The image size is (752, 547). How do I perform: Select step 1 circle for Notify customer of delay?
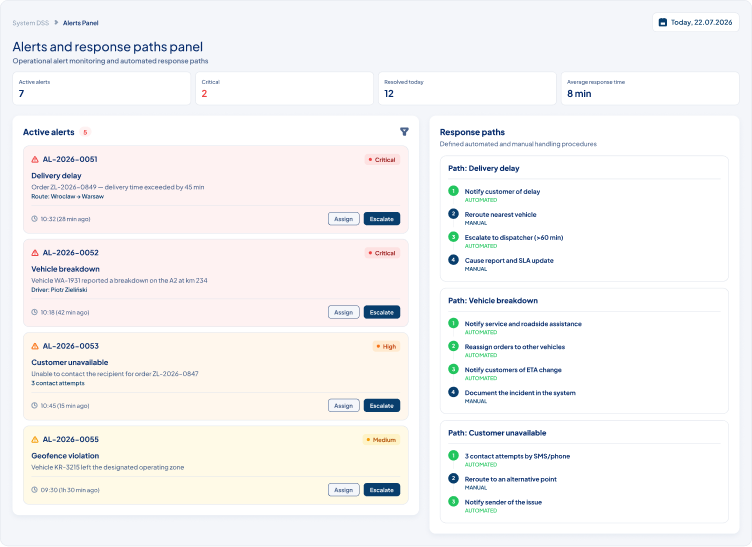coord(453,191)
